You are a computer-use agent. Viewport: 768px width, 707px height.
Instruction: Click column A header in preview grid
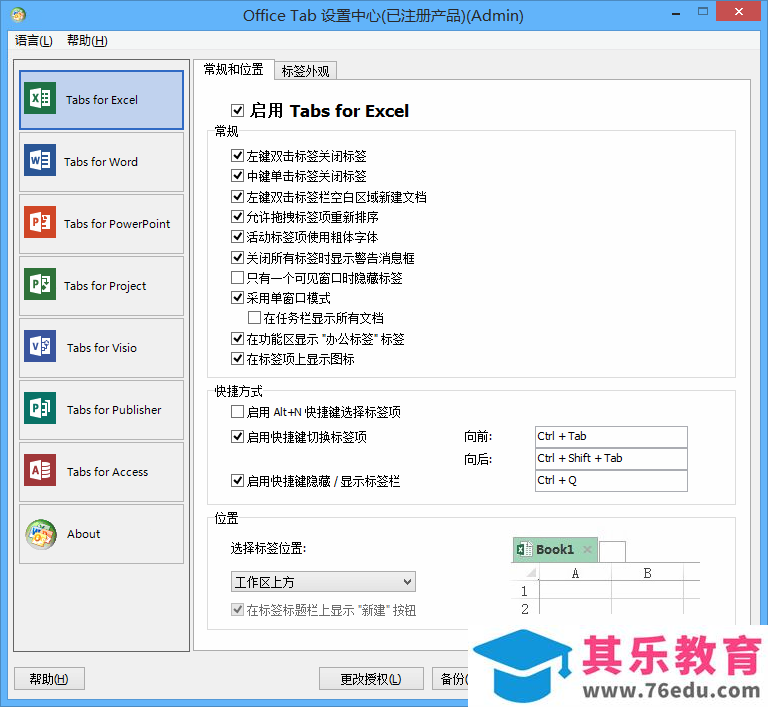point(576,573)
